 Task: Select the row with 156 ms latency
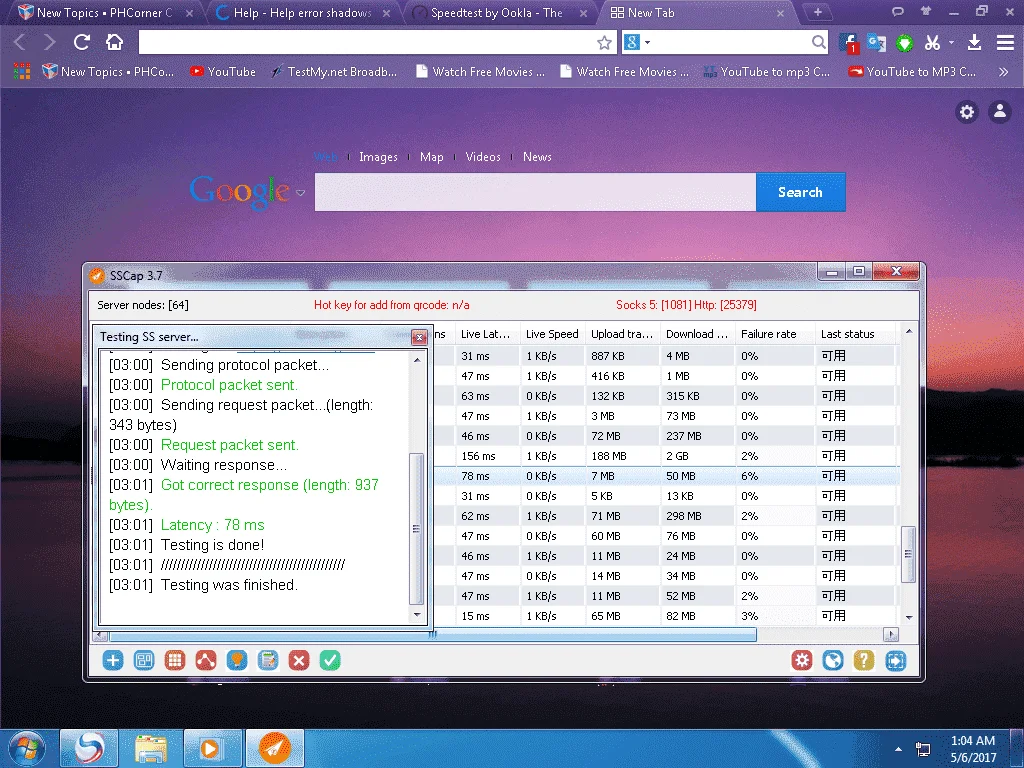[665, 456]
